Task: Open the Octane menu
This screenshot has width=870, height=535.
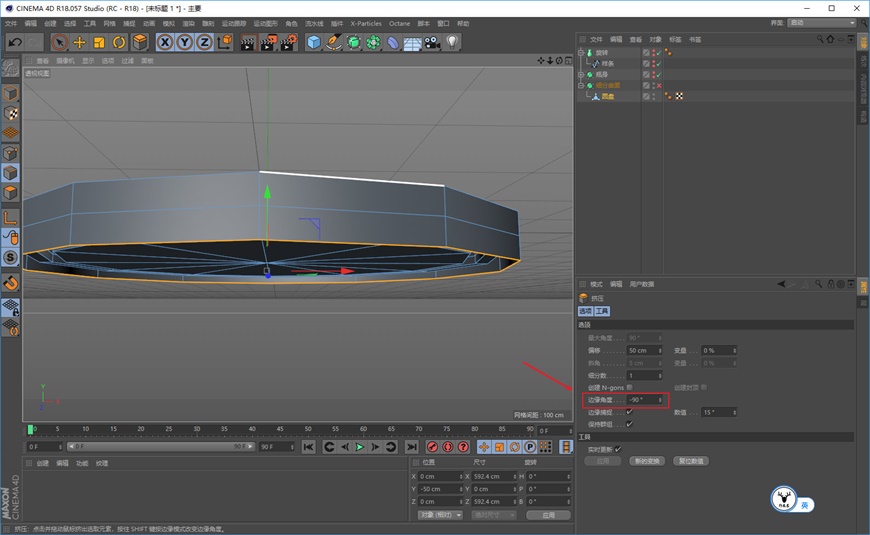Action: [399, 23]
